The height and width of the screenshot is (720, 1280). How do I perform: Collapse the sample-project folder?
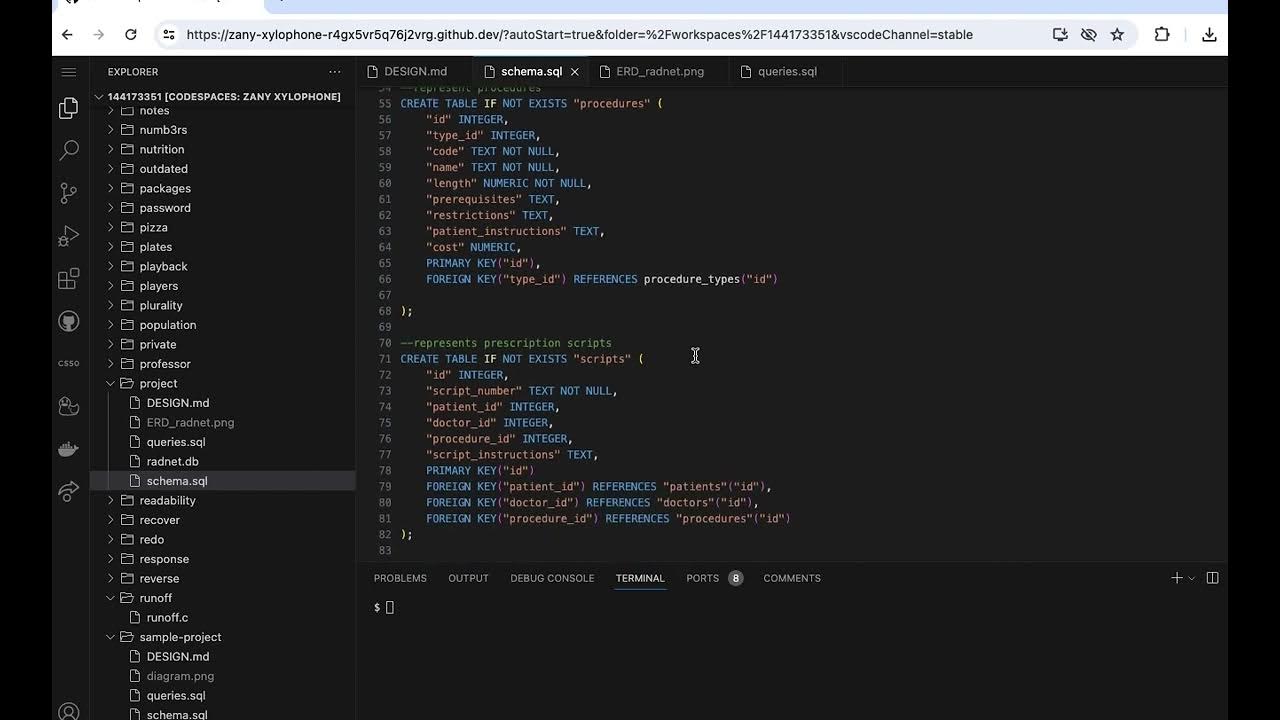click(224, 637)
